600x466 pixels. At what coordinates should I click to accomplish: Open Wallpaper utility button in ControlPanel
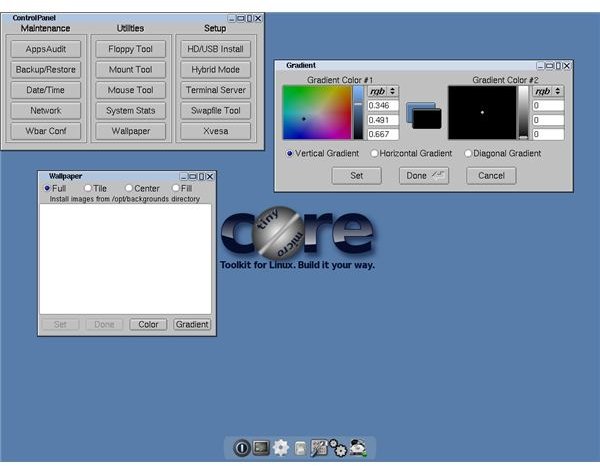[130, 131]
